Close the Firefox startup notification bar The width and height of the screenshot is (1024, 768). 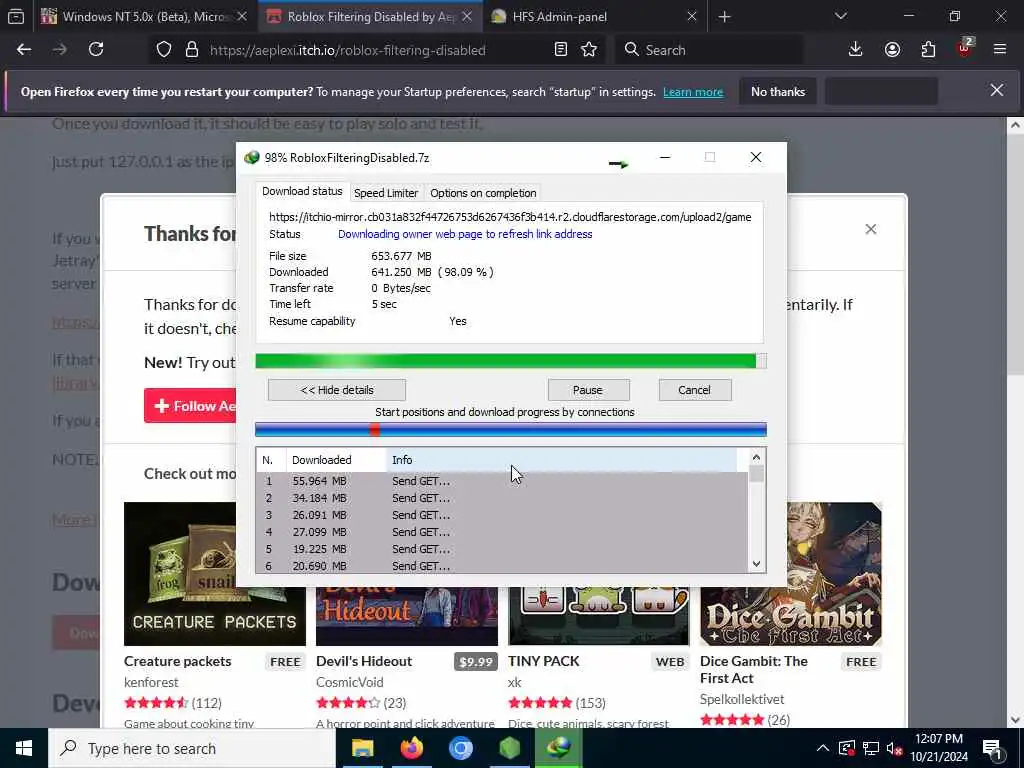[997, 90]
